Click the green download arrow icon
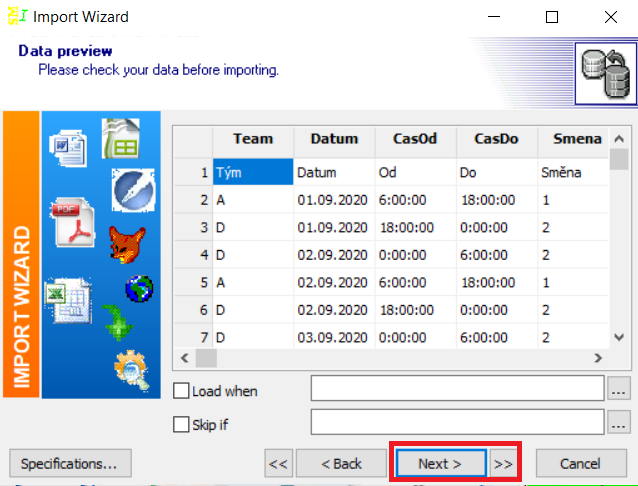Image resolution: width=638 pixels, height=486 pixels. (x=117, y=322)
